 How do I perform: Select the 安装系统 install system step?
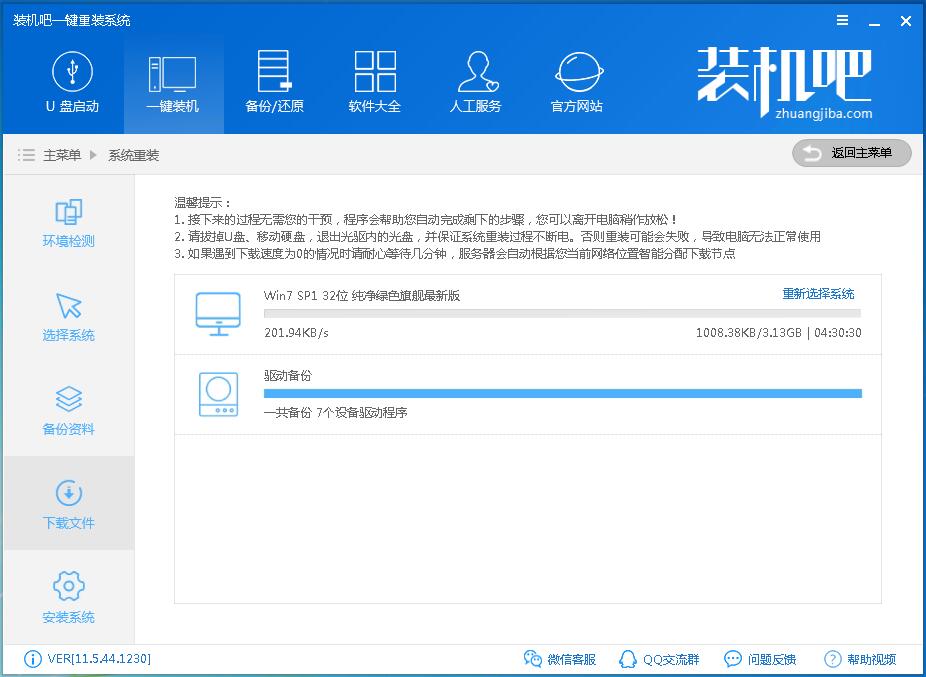(68, 597)
